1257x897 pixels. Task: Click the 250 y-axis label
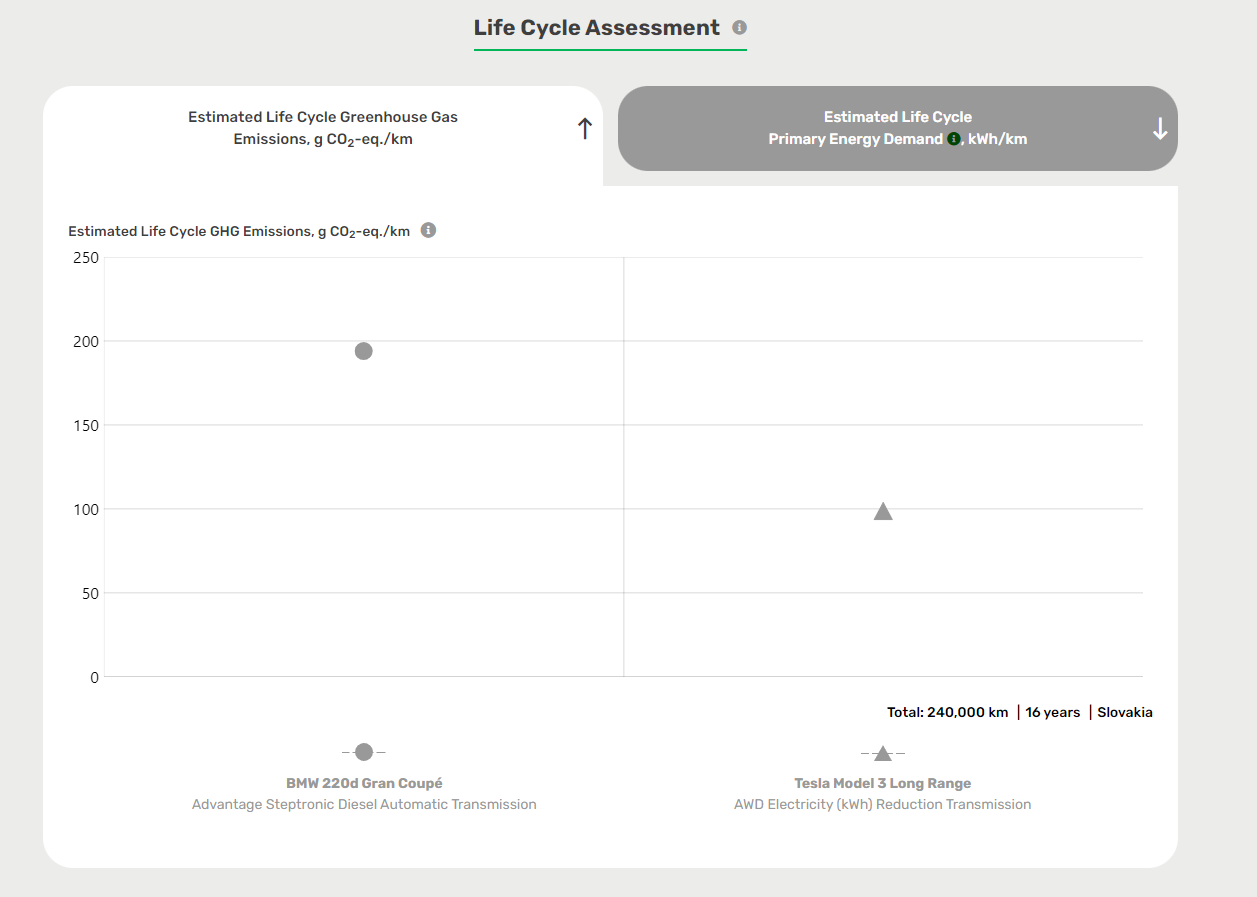coord(87,258)
